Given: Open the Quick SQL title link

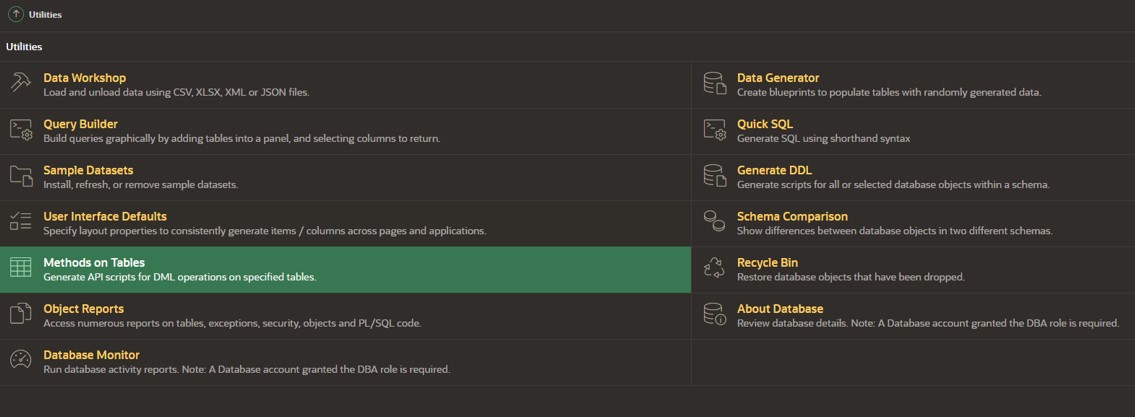Looking at the screenshot, I should [764, 124].
